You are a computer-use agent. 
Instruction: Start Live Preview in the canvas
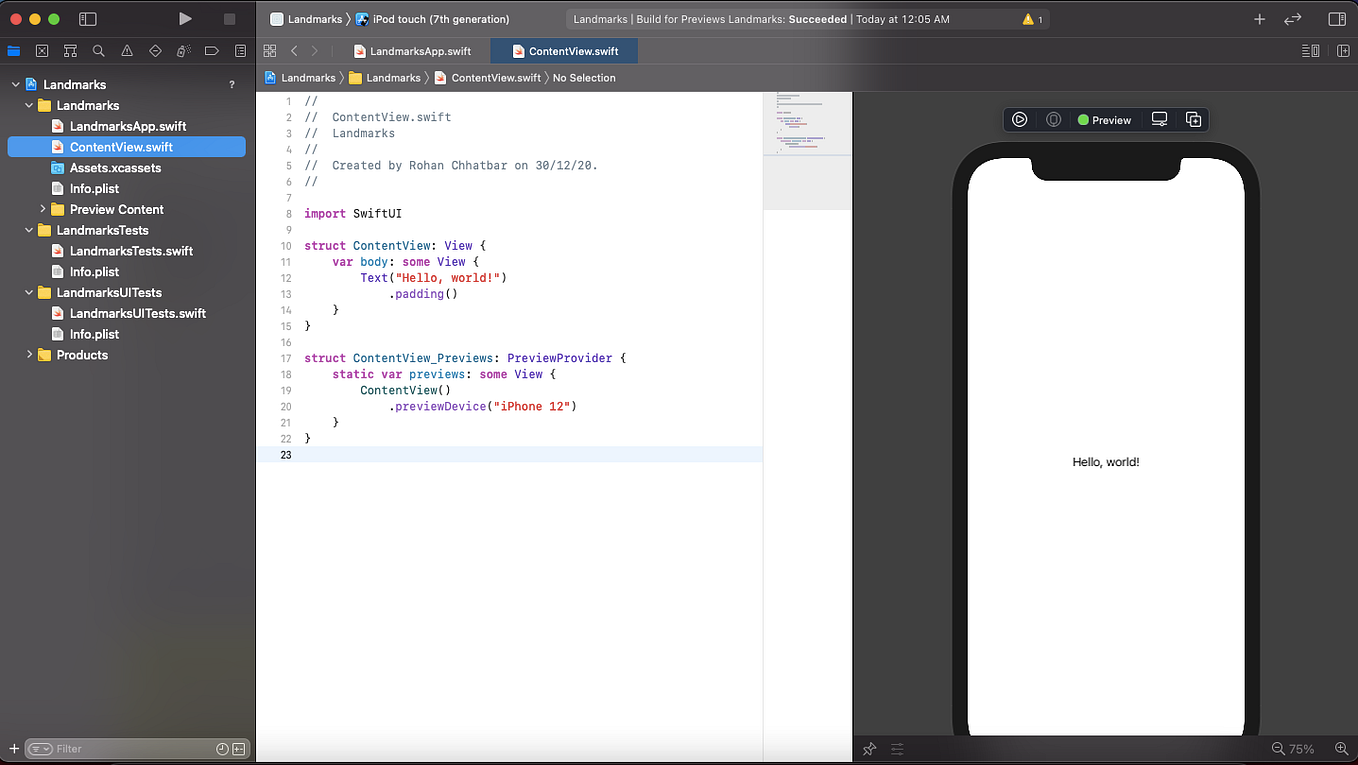(x=1019, y=119)
